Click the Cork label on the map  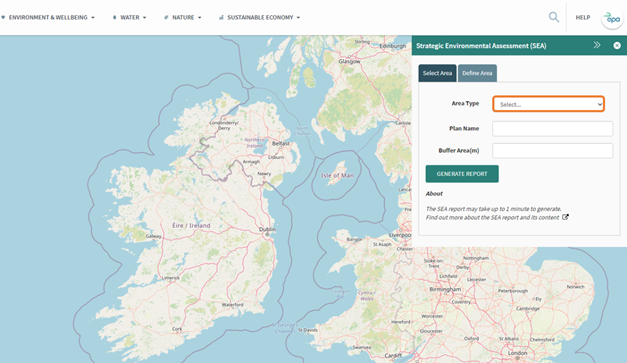177,329
